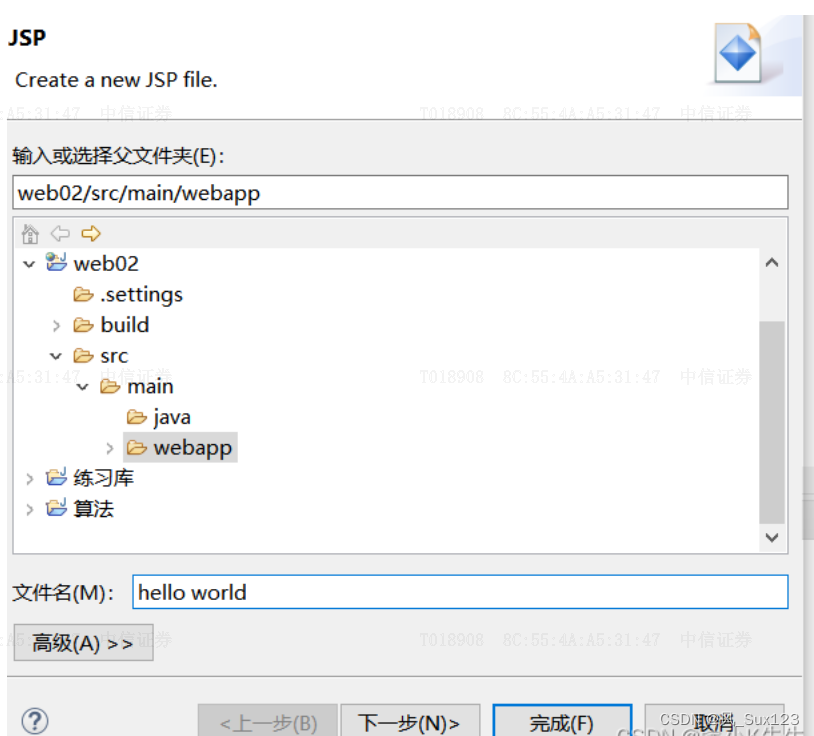Viewport: 814px width, 736px height.
Task: Click the Home icon in the folder toolbar
Action: point(30,234)
